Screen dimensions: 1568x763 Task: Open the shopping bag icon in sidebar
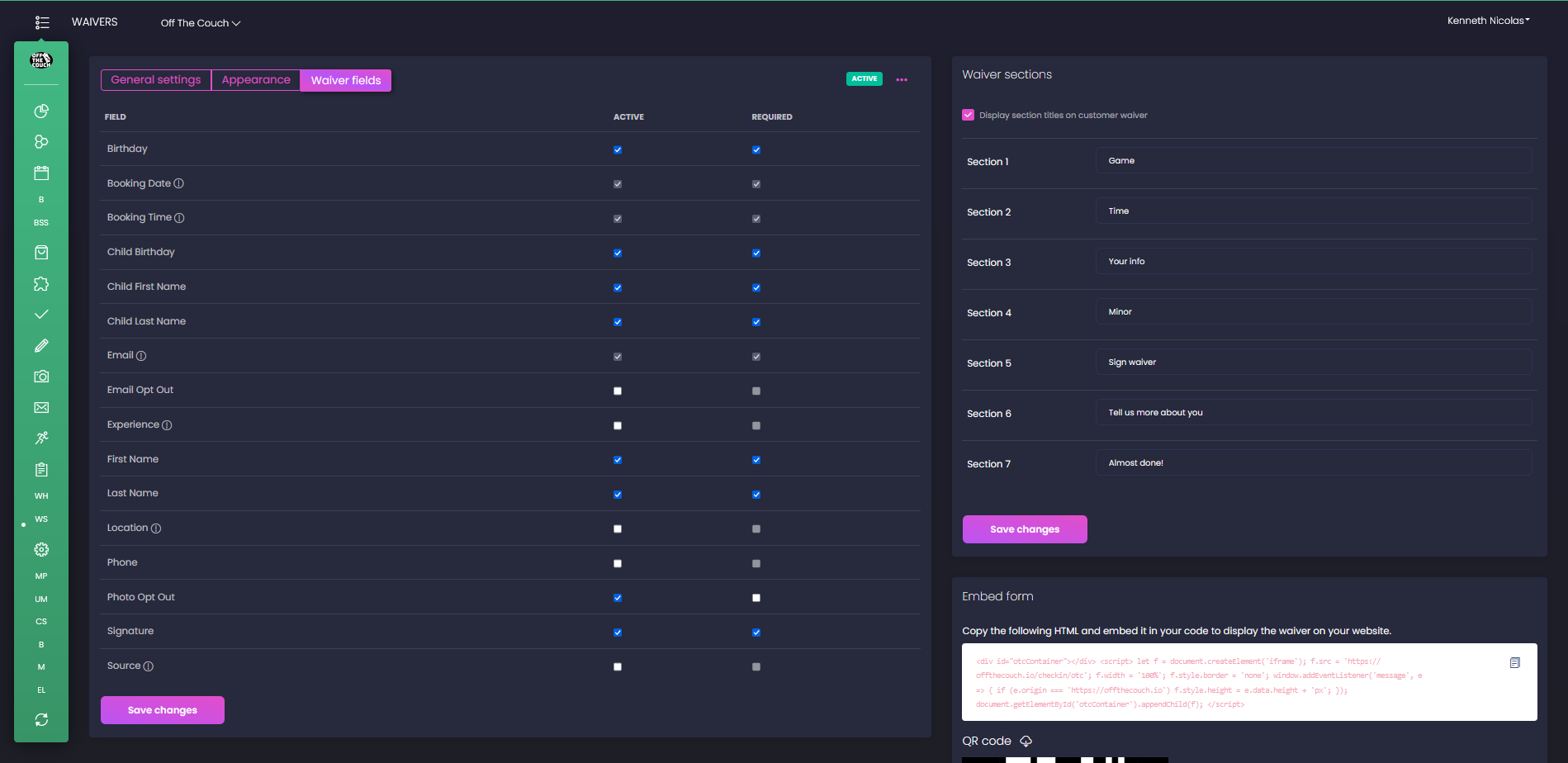click(41, 253)
